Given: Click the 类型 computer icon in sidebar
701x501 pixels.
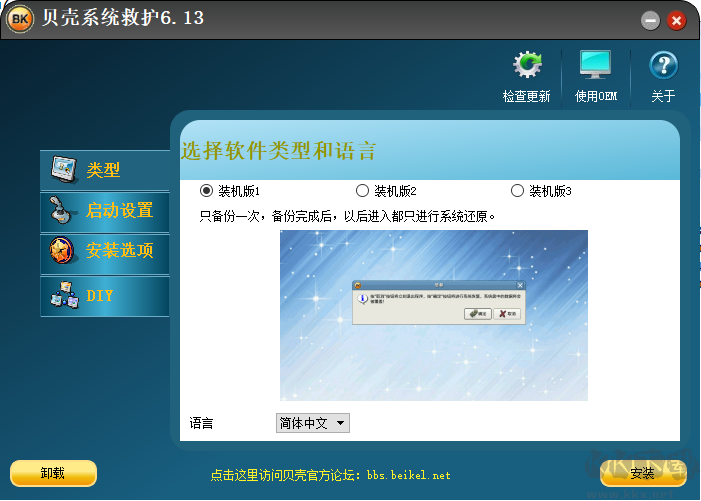Looking at the screenshot, I should pyautogui.click(x=63, y=170).
